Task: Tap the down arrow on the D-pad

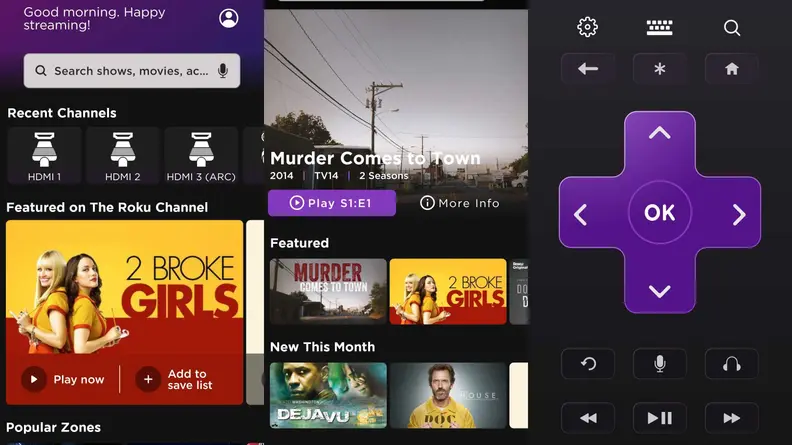Action: tap(660, 291)
